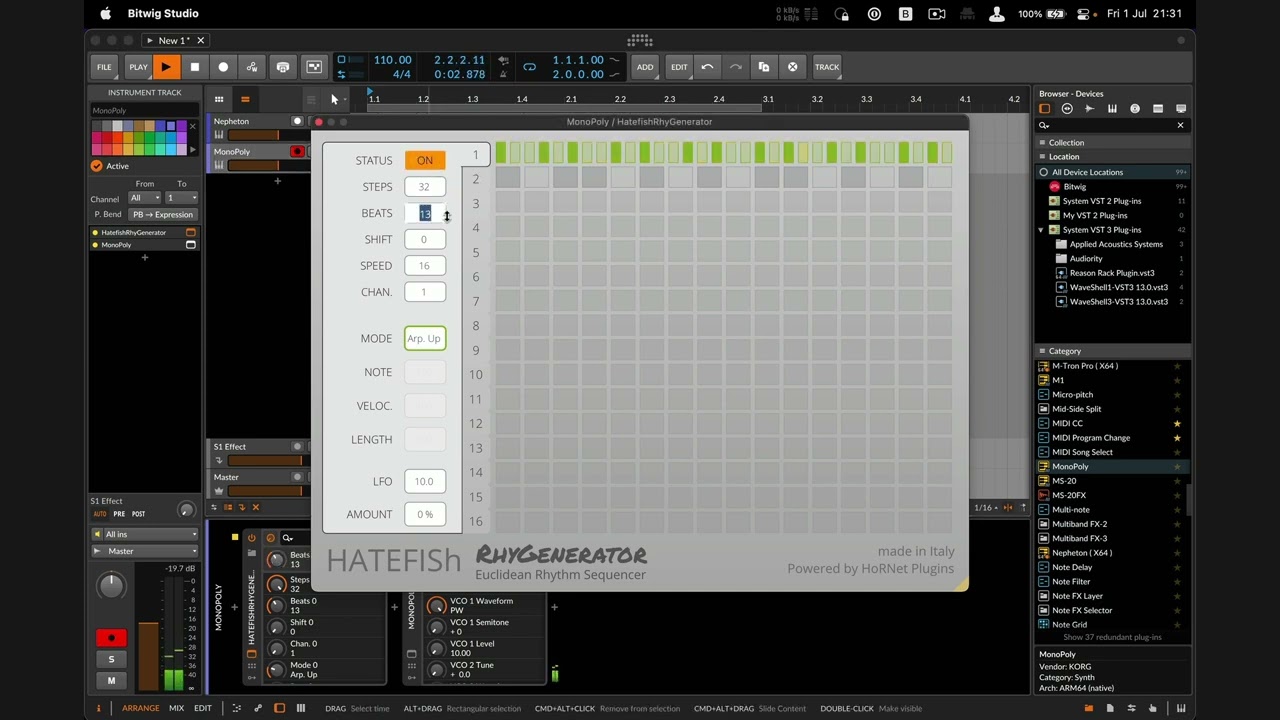Screen dimensions: 1280x720
Task: Select the New 1* project tab
Action: [x=174, y=40]
